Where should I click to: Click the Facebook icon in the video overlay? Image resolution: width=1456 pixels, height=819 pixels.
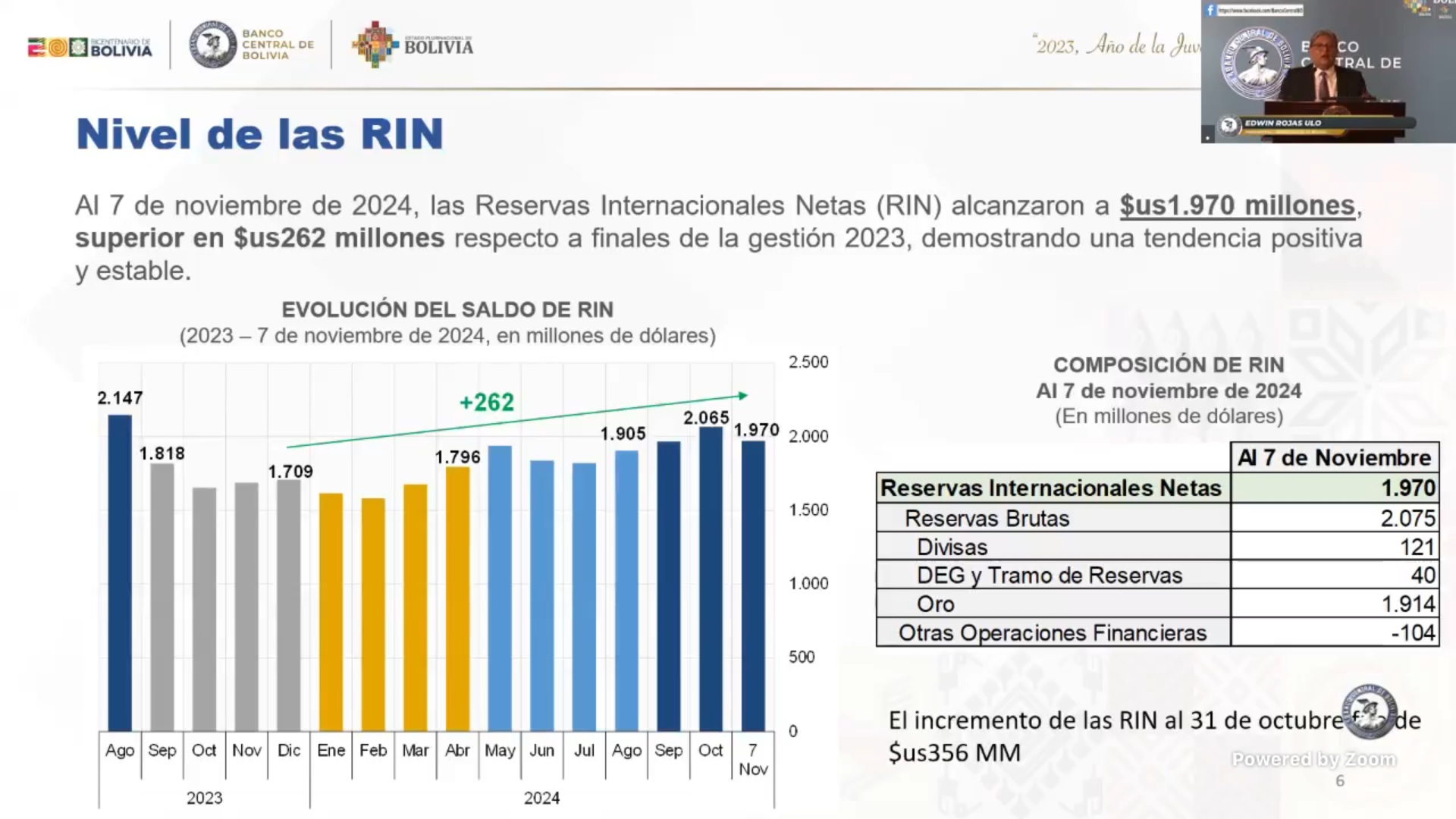tap(1212, 10)
